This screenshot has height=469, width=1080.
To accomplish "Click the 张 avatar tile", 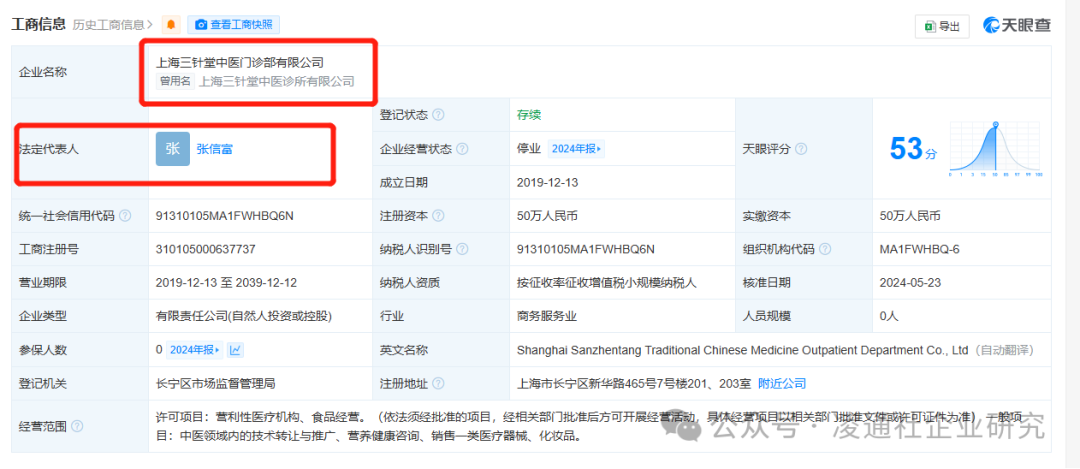I will click(173, 149).
